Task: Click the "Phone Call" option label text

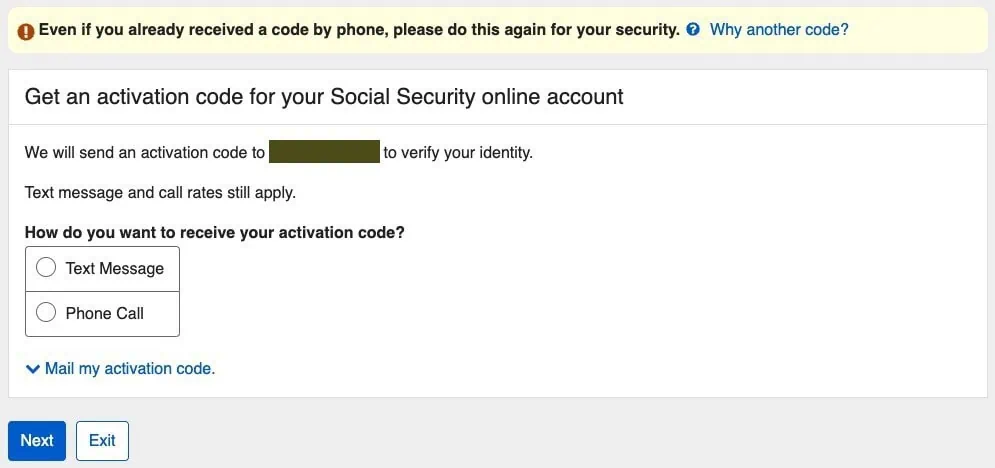Action: (x=104, y=313)
